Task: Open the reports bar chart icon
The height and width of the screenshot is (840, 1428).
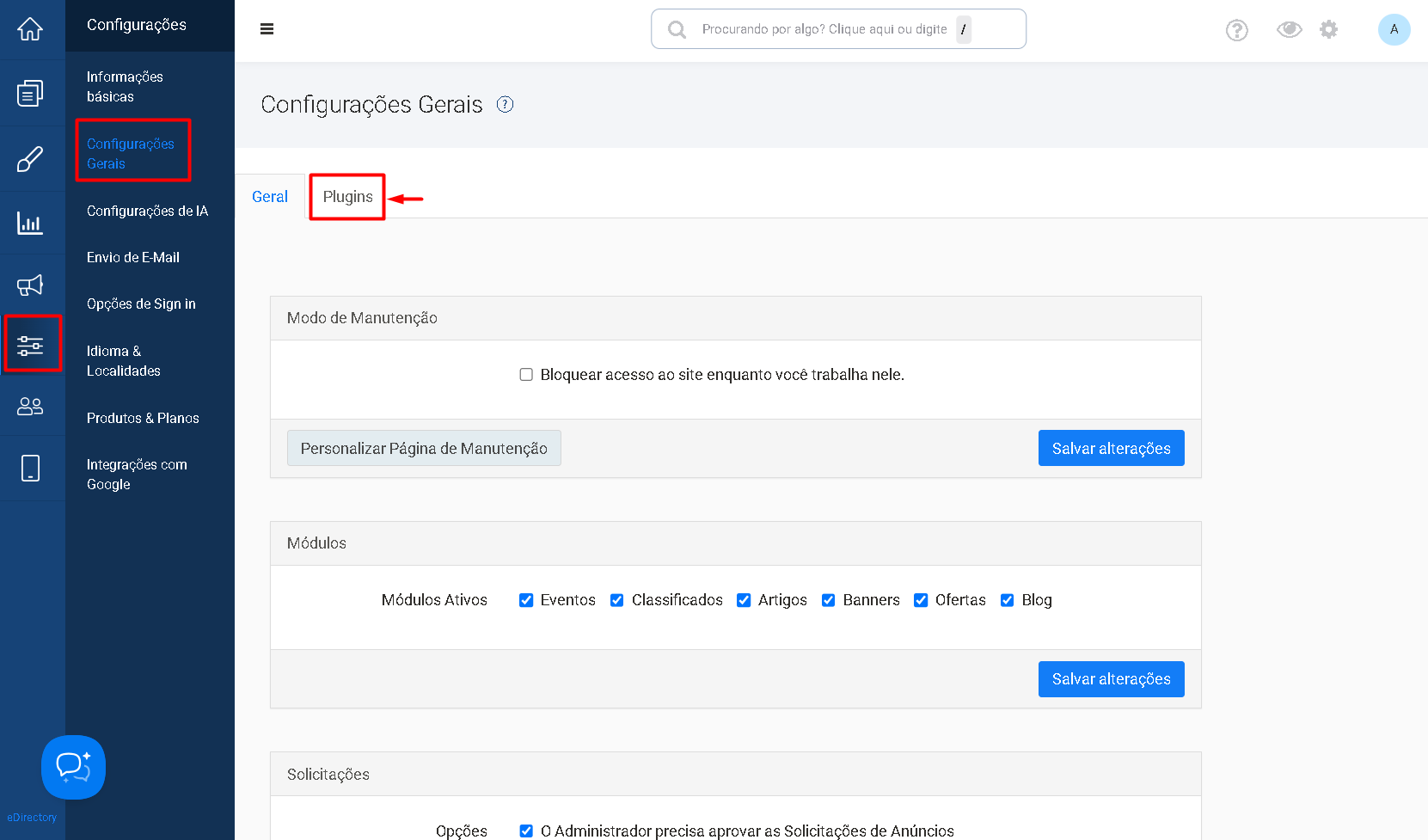Action: click(30, 223)
